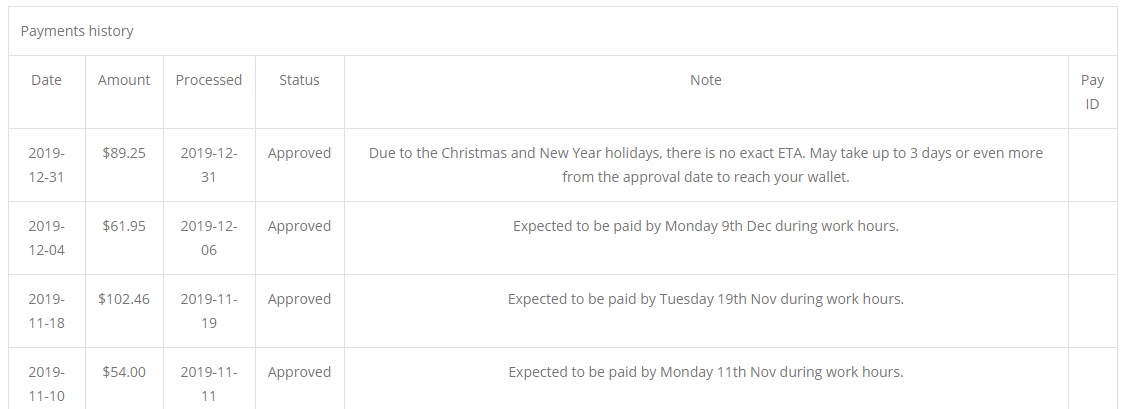Click the Processed column header
1127x409 pixels.
coord(209,80)
